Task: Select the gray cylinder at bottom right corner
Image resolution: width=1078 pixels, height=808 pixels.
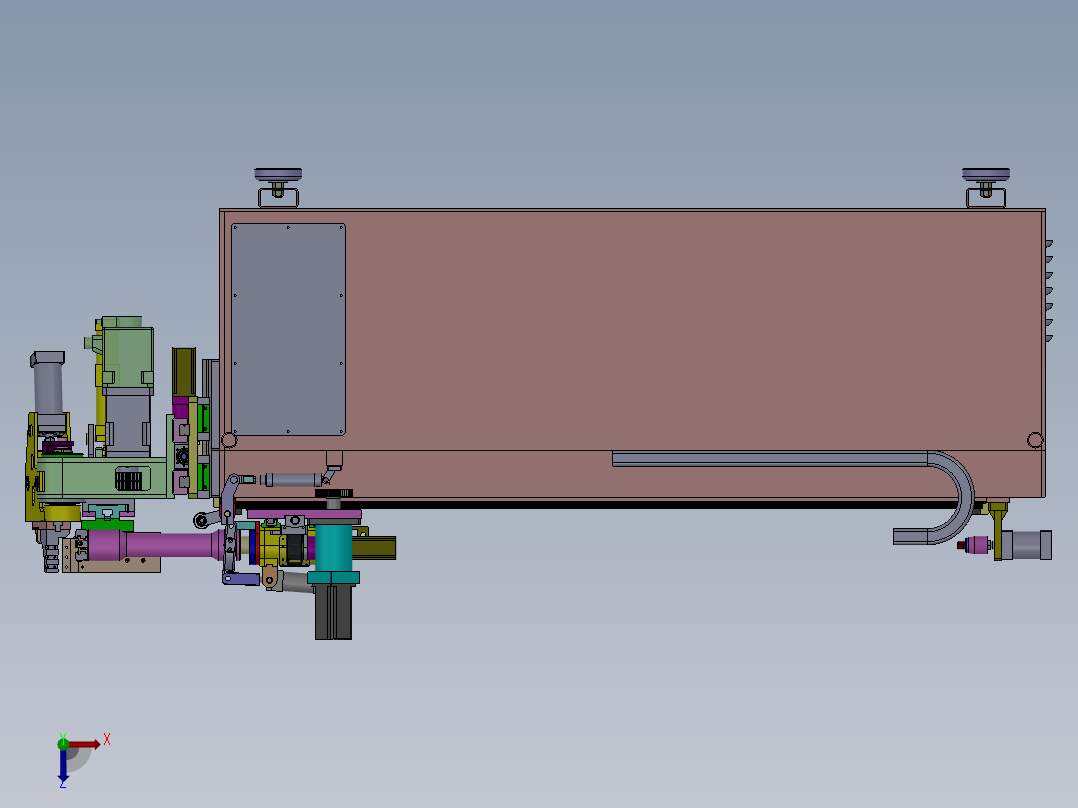Action: coord(1026,545)
